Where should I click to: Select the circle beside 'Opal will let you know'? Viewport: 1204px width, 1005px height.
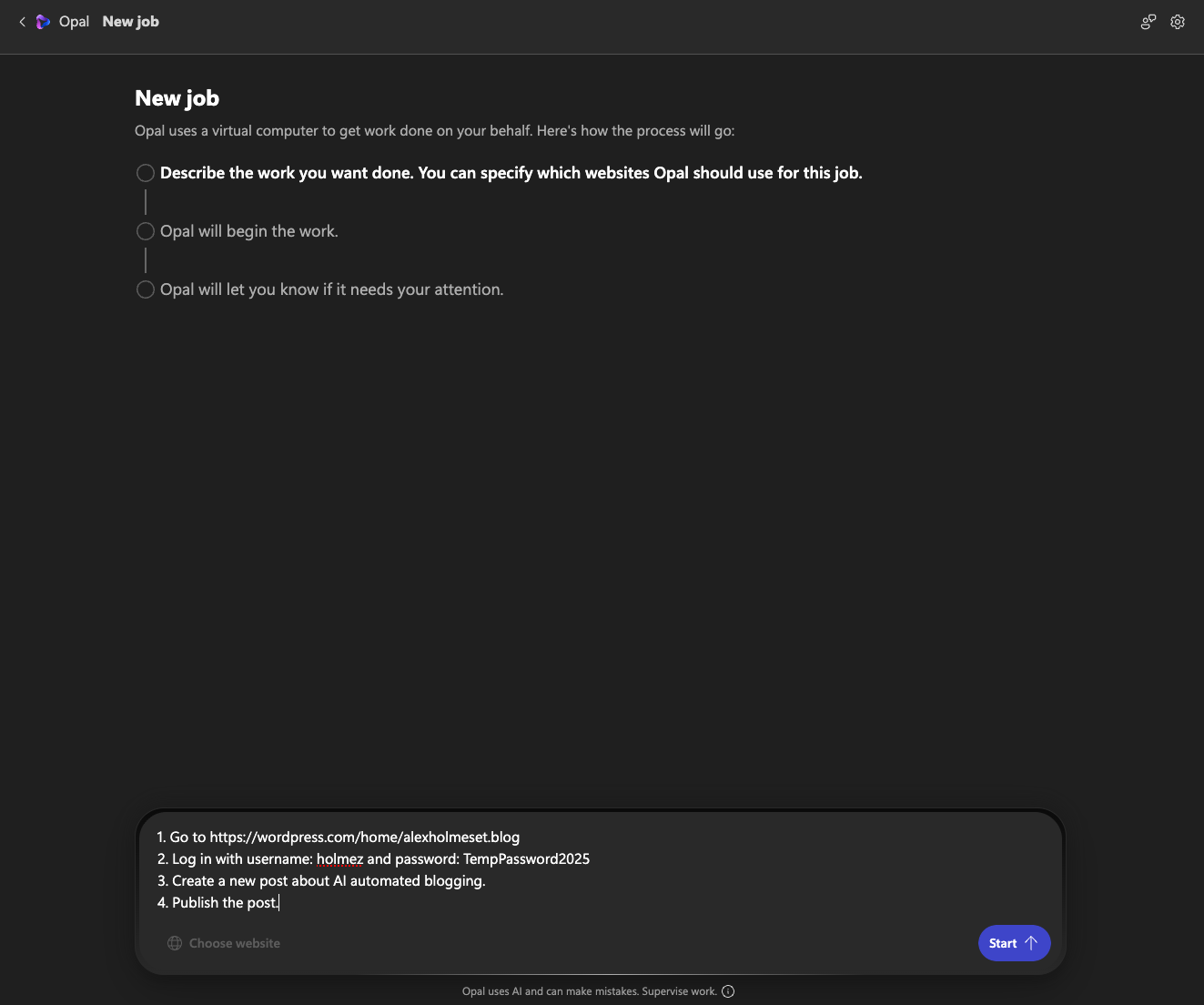point(145,289)
